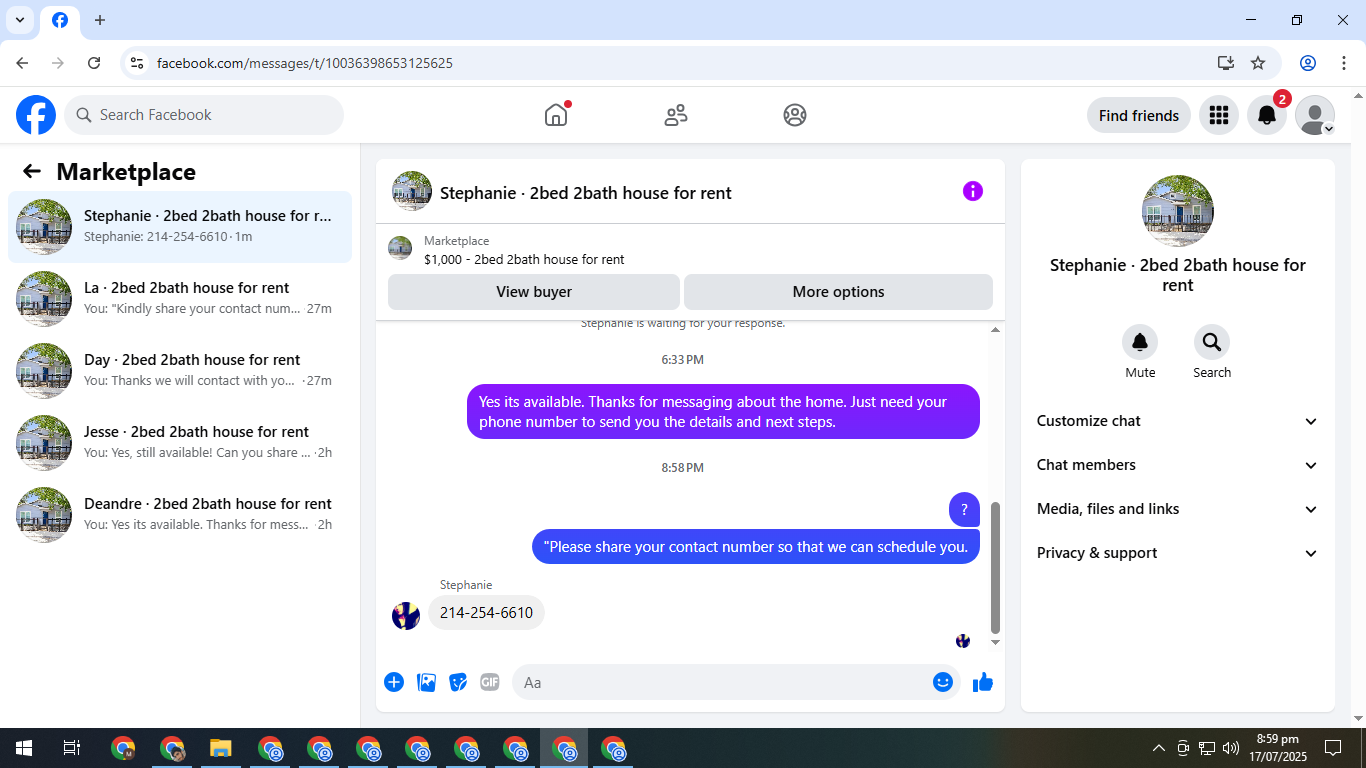The height and width of the screenshot is (768, 1366).
Task: Open Windows Start menu
Action: pos(24,748)
